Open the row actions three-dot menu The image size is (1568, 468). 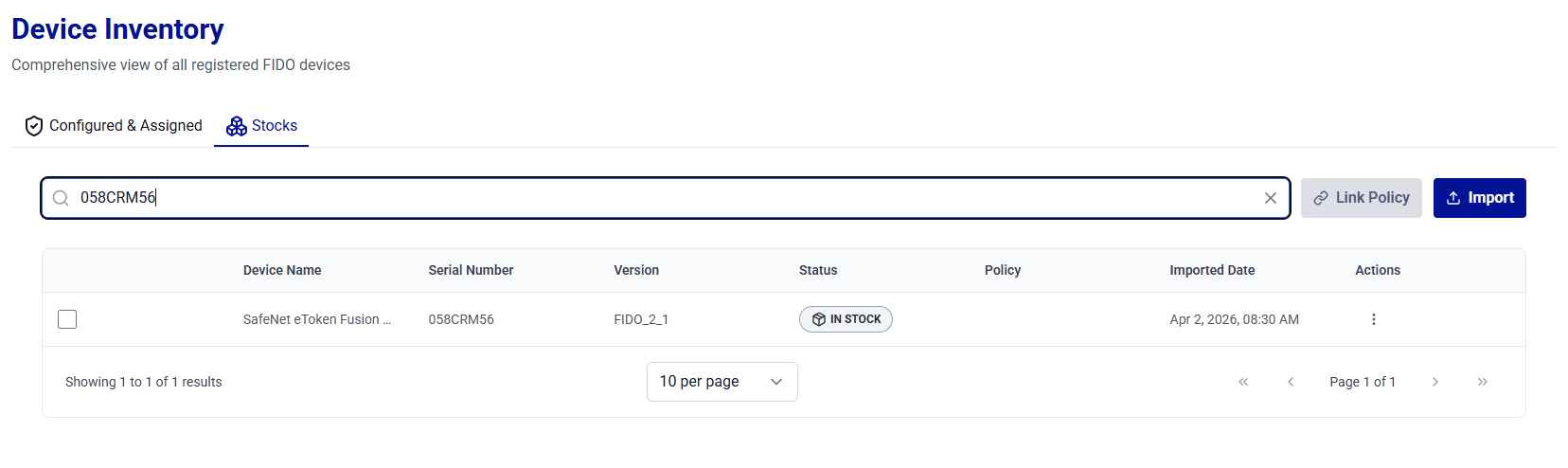[x=1373, y=319]
